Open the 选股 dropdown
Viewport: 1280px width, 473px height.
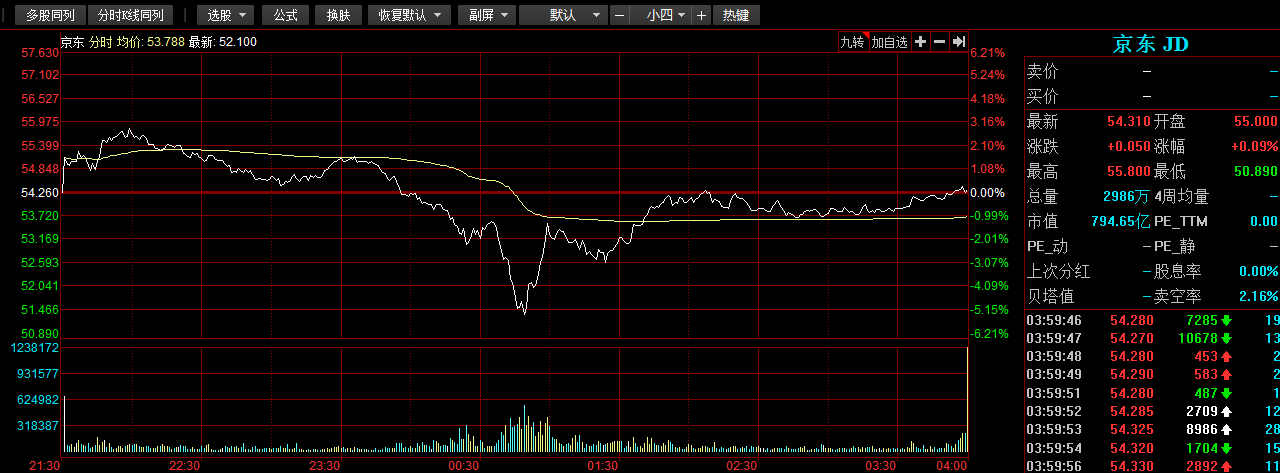pyautogui.click(x=226, y=15)
